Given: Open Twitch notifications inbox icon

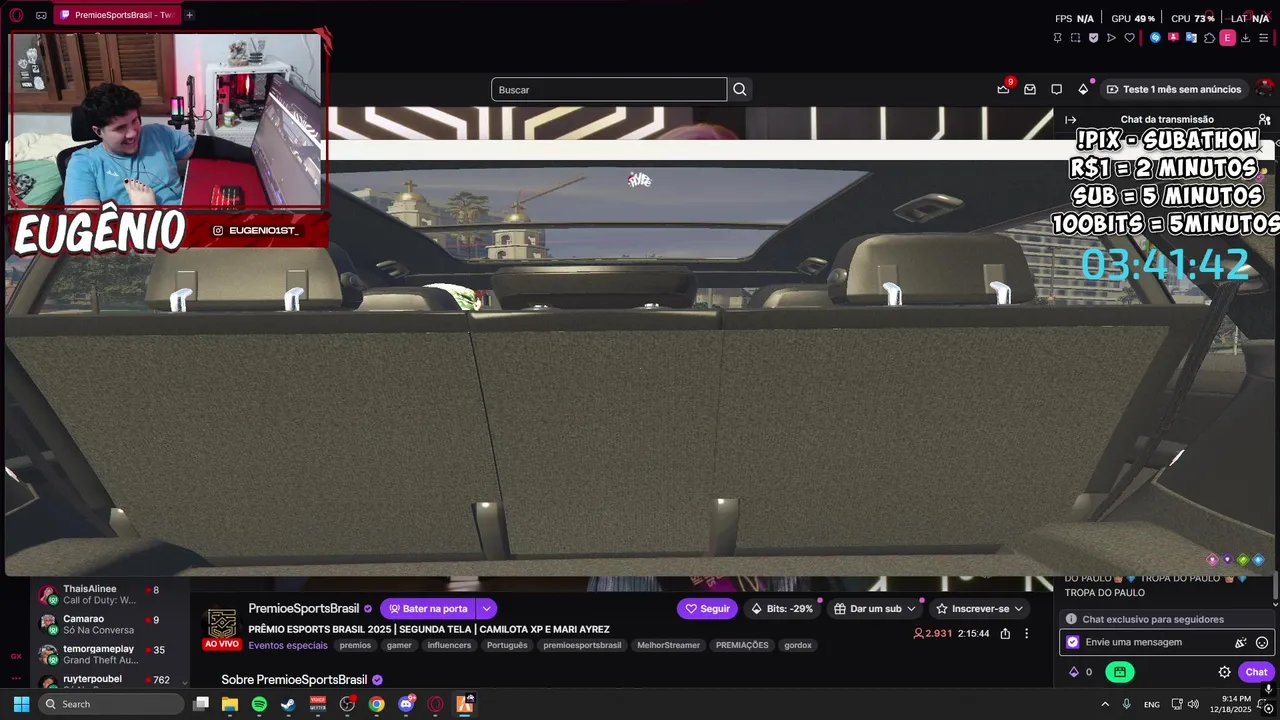Looking at the screenshot, I should click(x=1030, y=89).
